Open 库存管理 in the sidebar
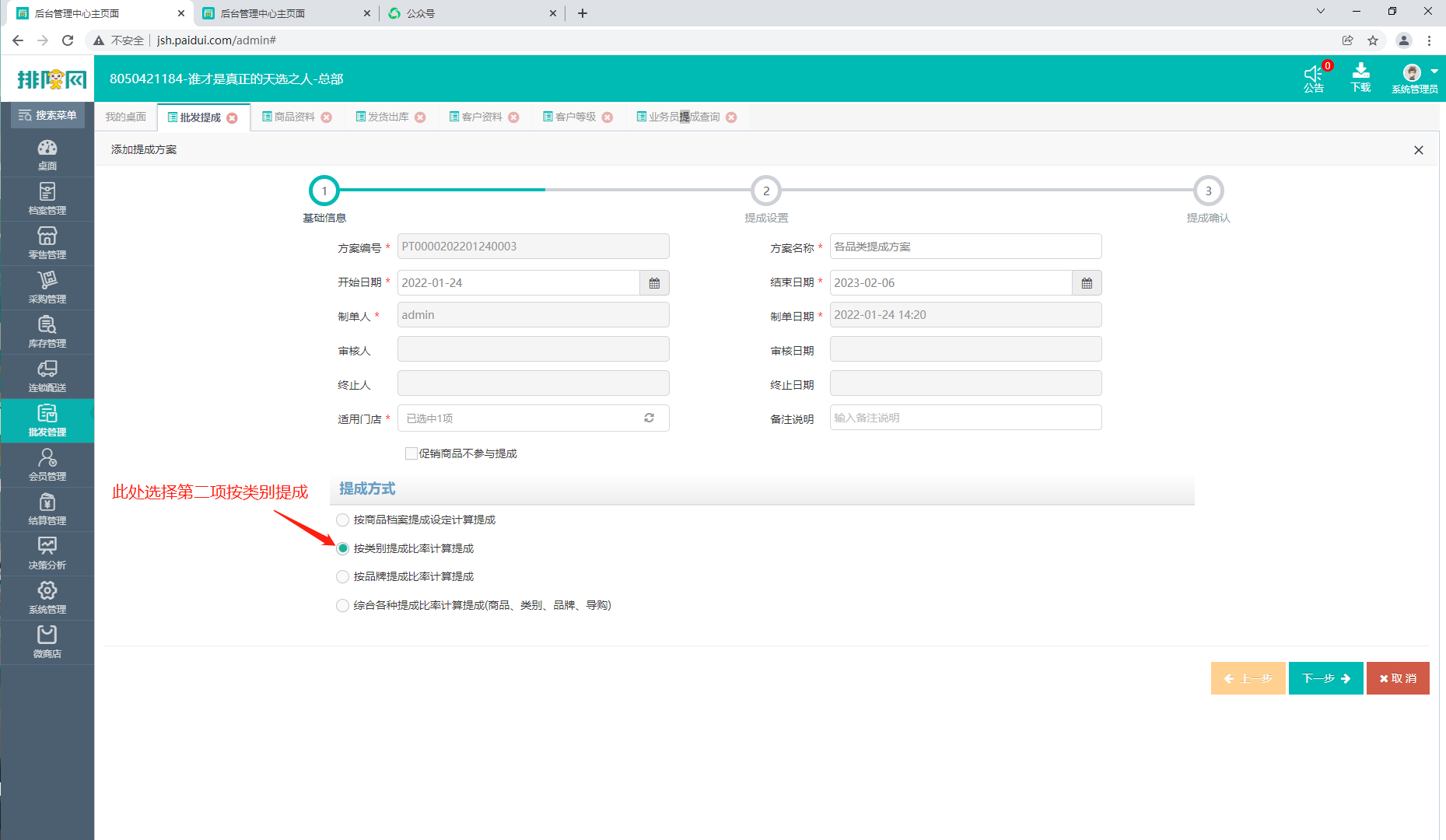Screen dimensions: 1446x840 47,332
